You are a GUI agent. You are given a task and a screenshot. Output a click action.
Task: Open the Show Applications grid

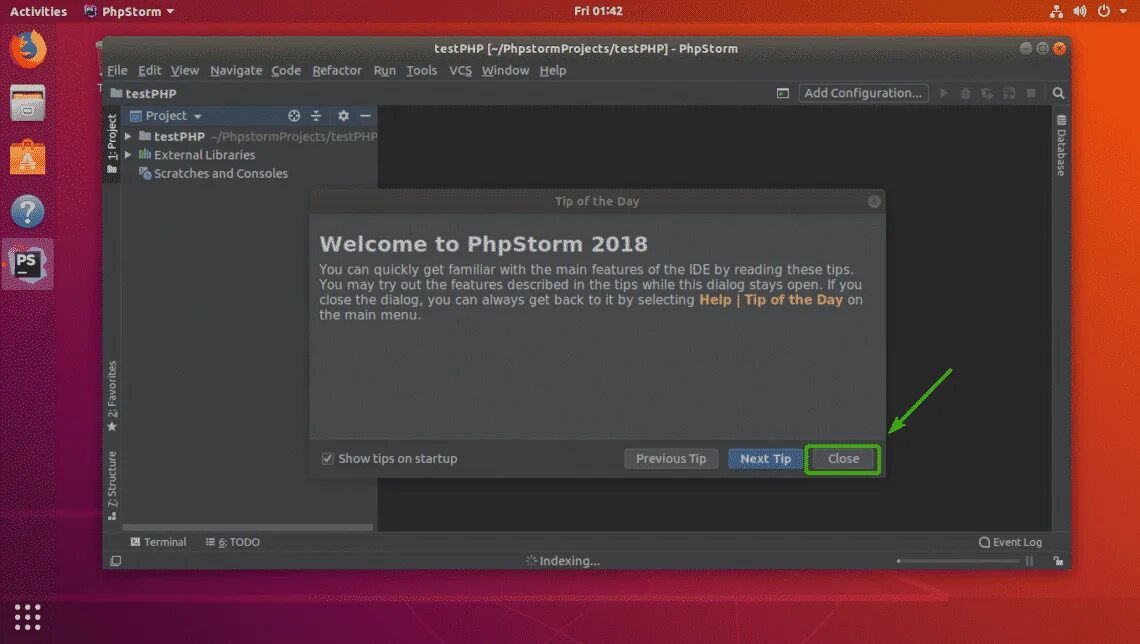[x=28, y=617]
